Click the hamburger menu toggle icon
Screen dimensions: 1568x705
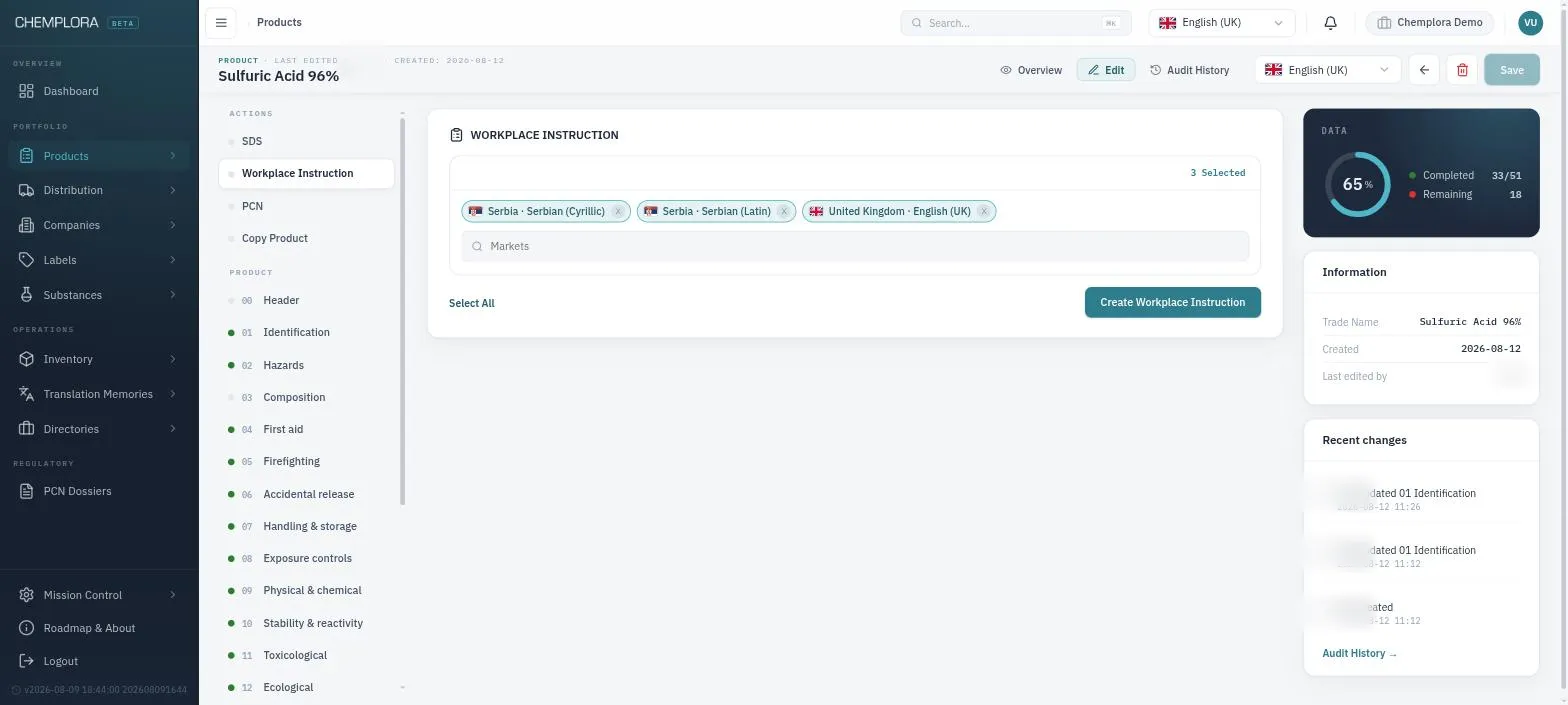click(221, 22)
